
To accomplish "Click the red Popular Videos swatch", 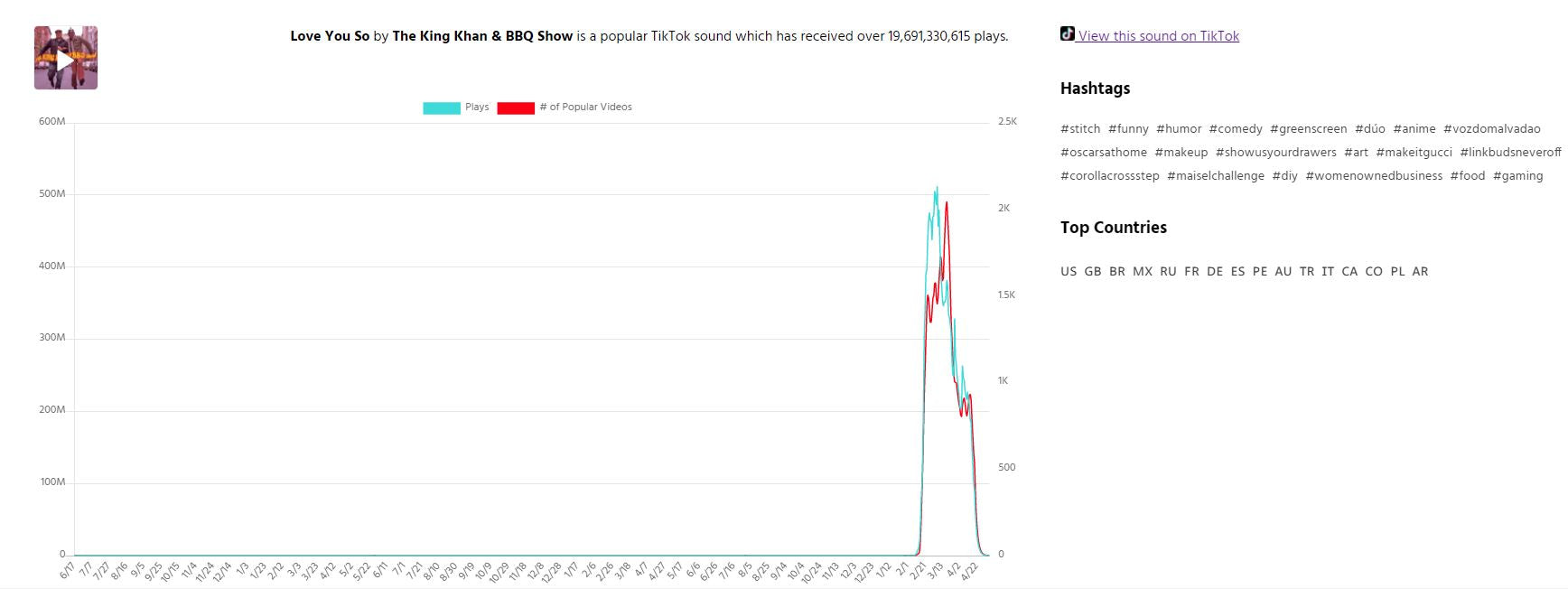I will (x=516, y=108).
